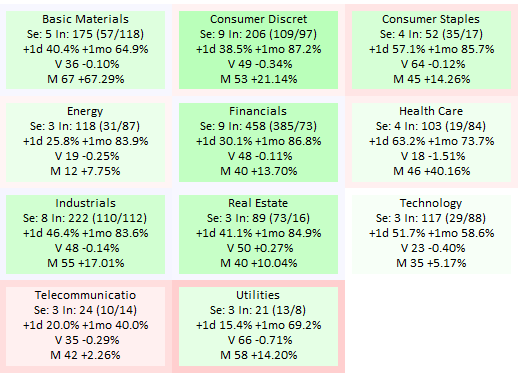Click Basic Materials M 67 +67.29% line

86,79
